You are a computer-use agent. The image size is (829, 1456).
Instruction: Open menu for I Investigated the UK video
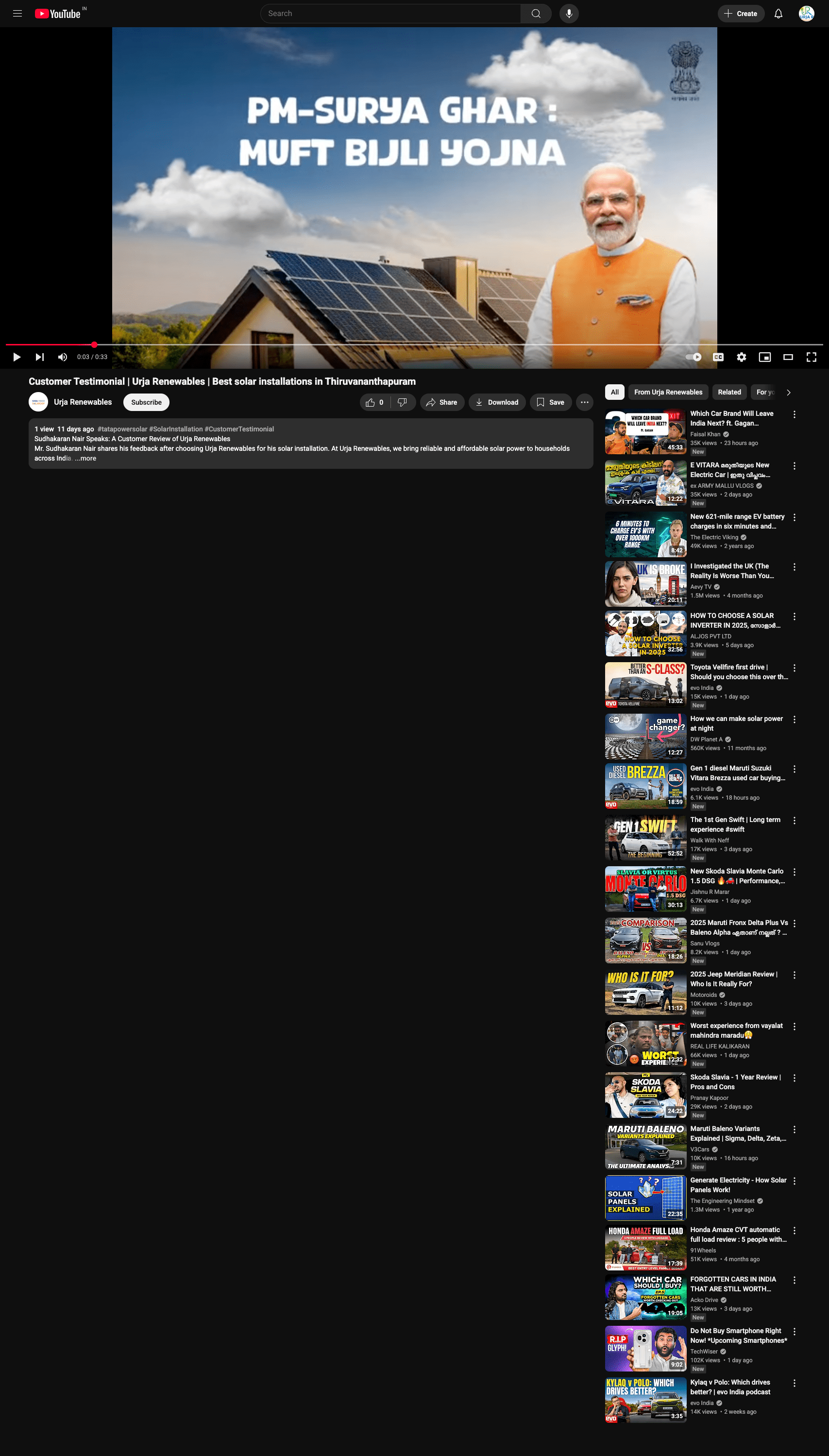click(x=794, y=567)
